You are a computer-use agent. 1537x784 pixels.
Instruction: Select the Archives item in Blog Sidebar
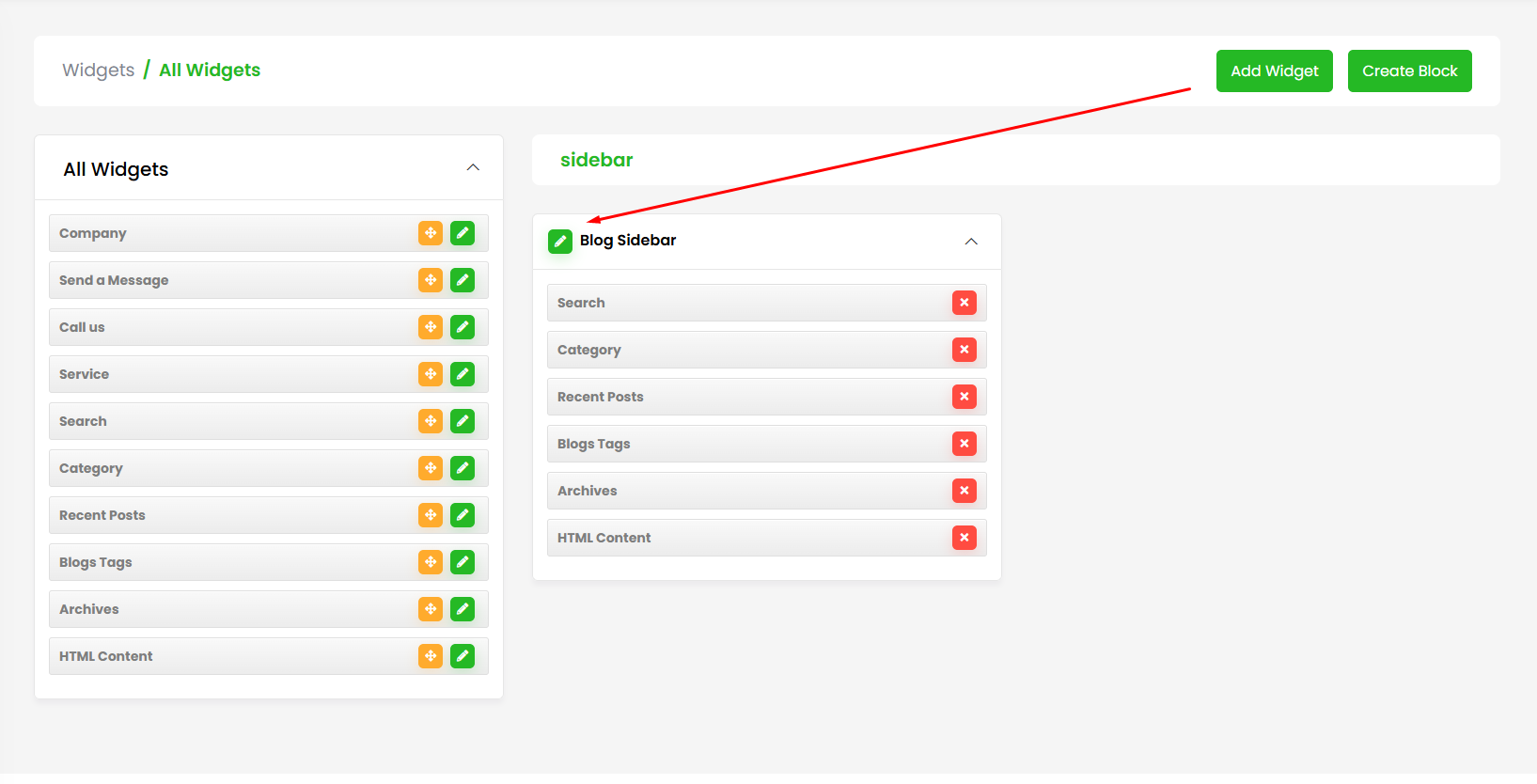tap(588, 491)
